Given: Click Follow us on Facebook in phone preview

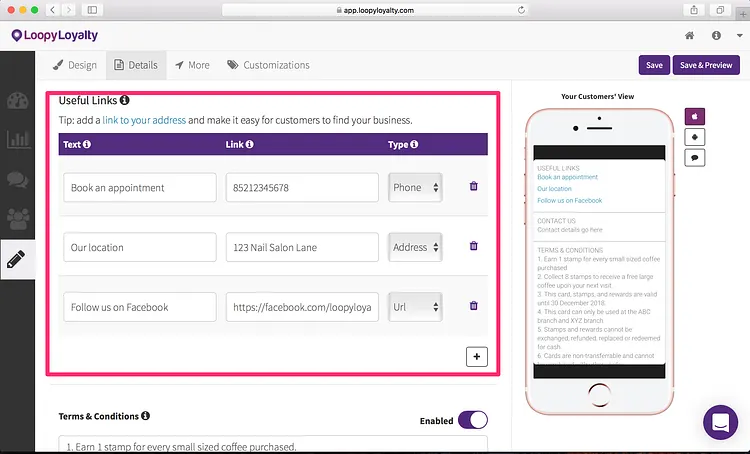Looking at the screenshot, I should click(570, 200).
